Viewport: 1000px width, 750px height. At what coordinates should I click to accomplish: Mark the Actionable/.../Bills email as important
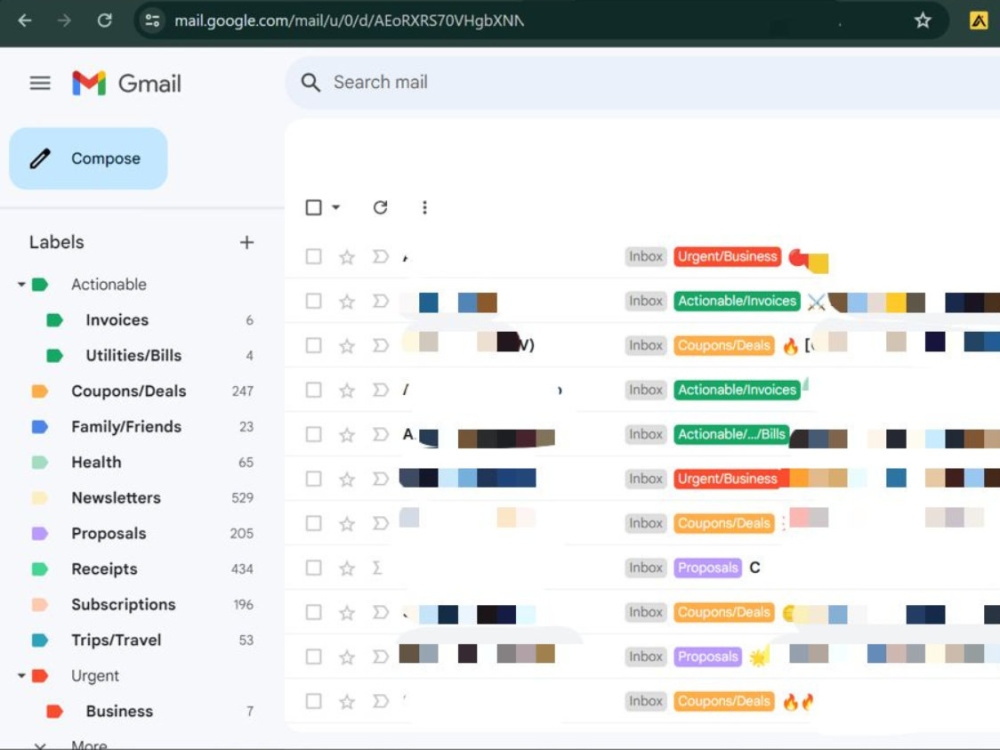(380, 434)
